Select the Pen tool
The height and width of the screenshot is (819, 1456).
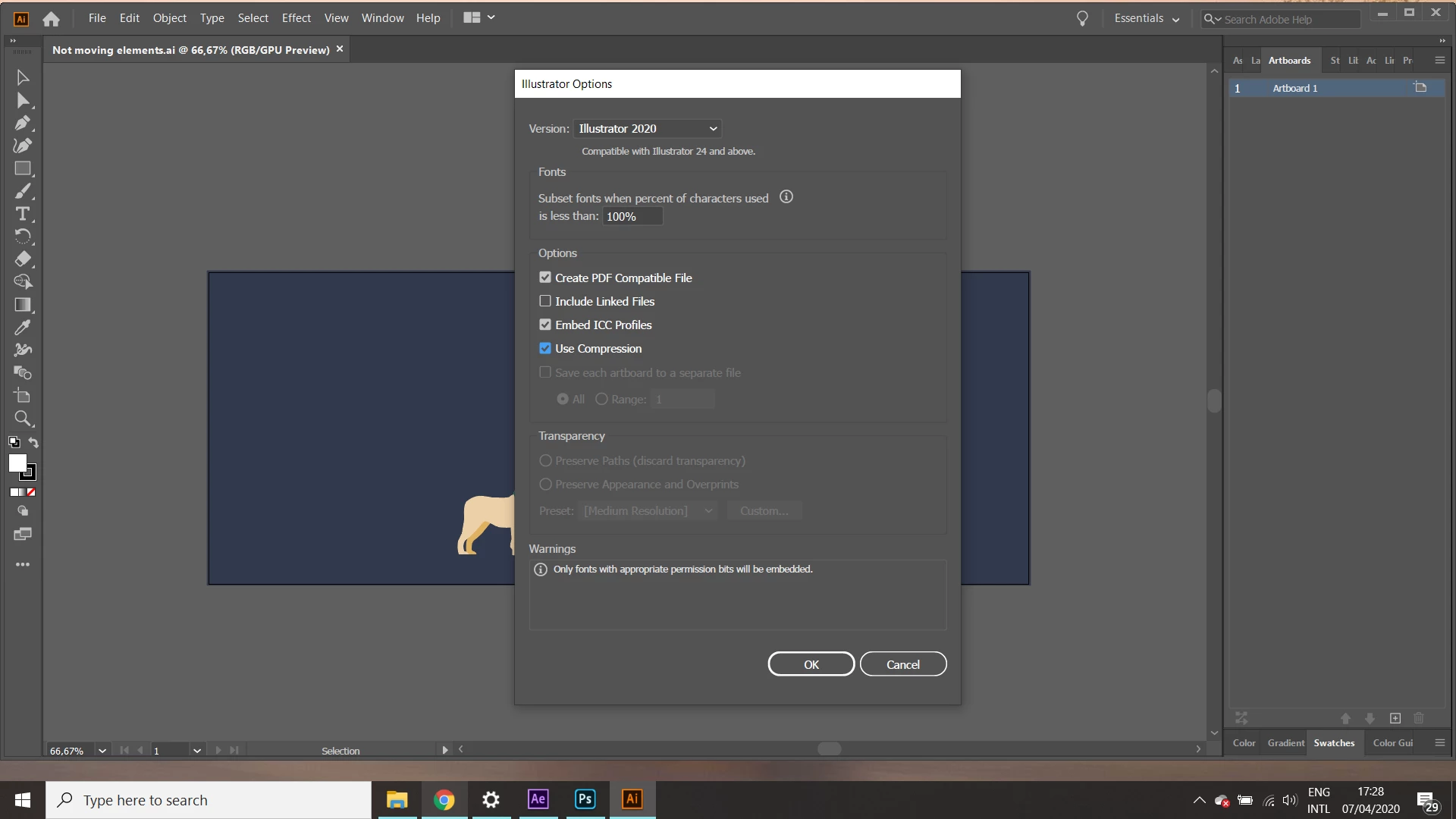(x=23, y=123)
